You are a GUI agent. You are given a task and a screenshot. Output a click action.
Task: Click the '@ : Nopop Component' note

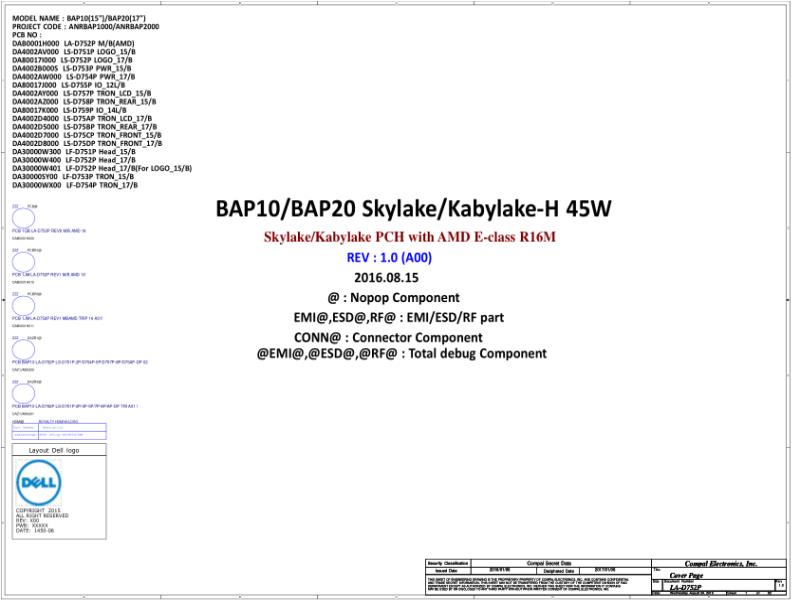point(393,297)
